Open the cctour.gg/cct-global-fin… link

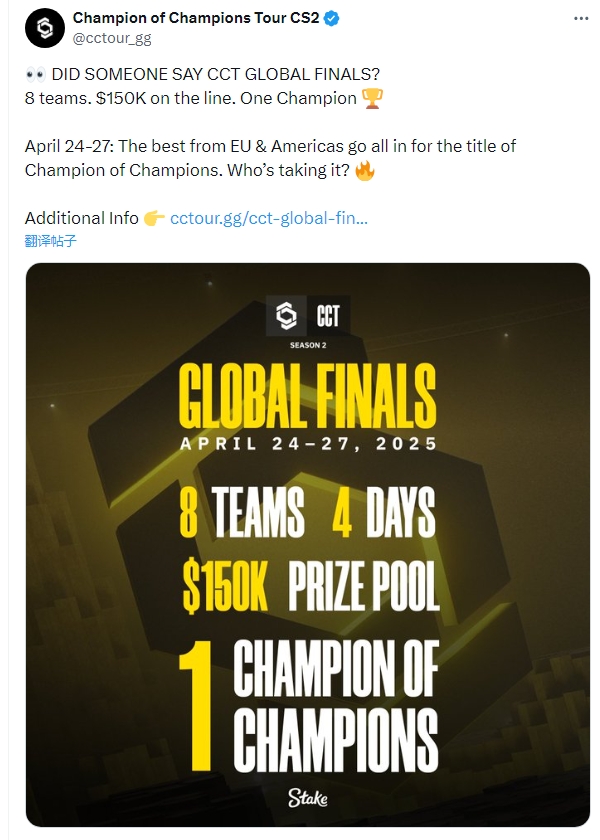[x=269, y=218]
